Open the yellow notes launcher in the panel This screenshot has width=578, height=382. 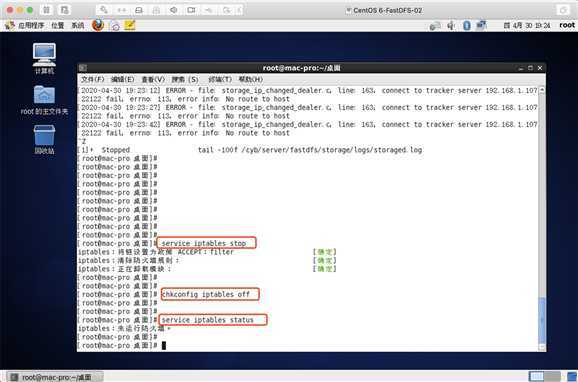click(x=130, y=25)
